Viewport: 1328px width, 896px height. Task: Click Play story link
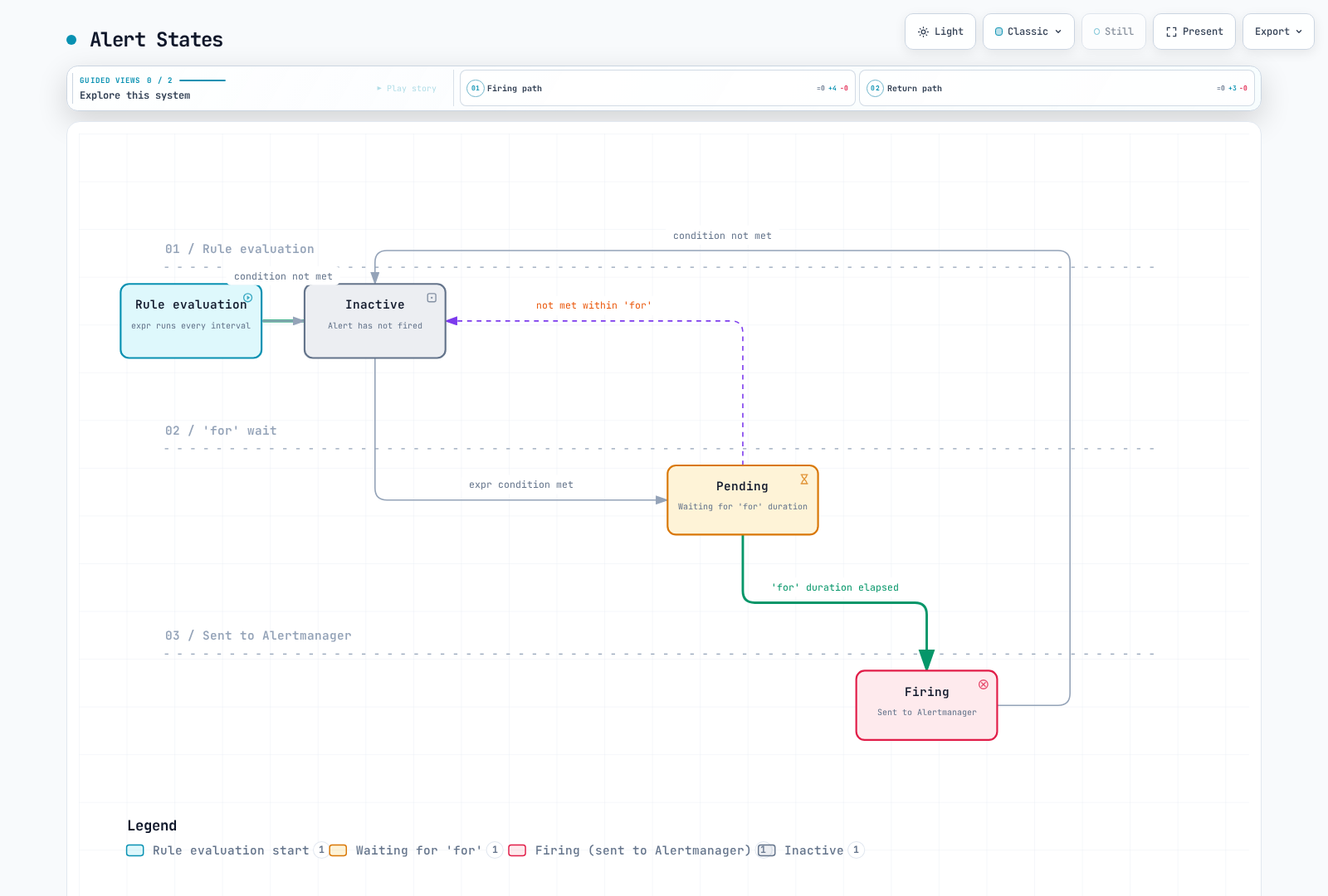(407, 89)
